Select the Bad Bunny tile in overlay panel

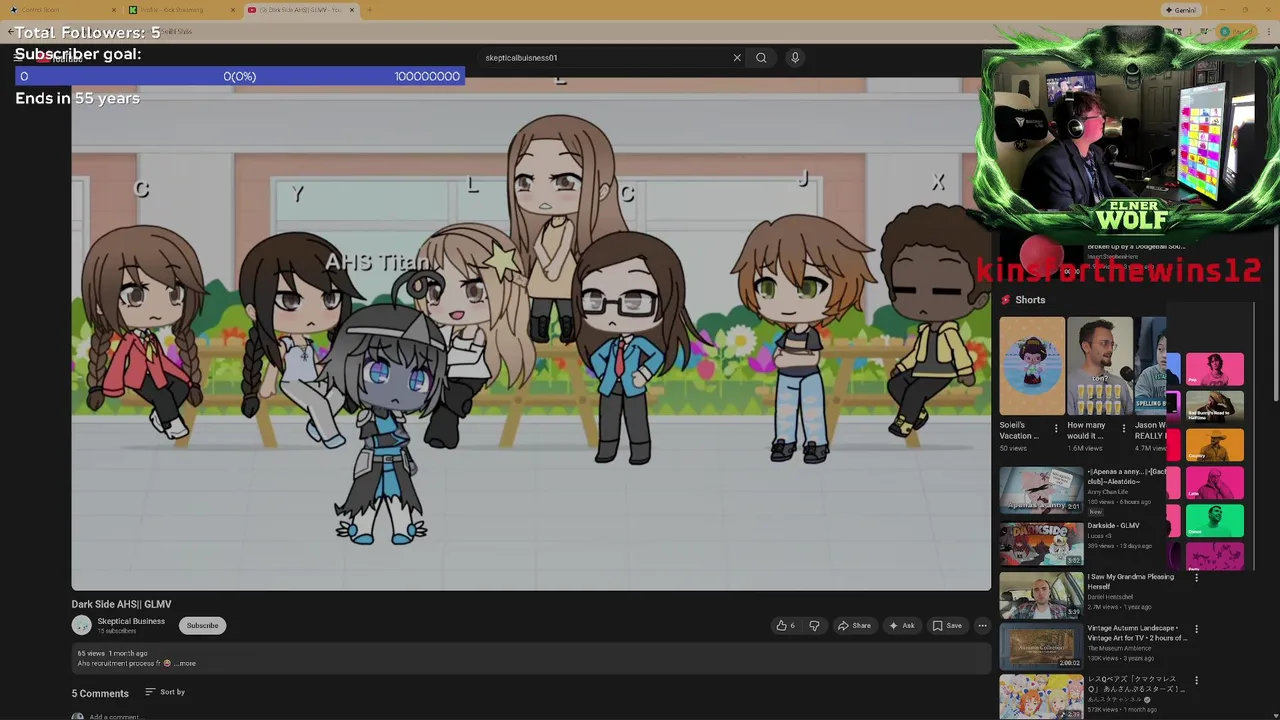(1215, 407)
